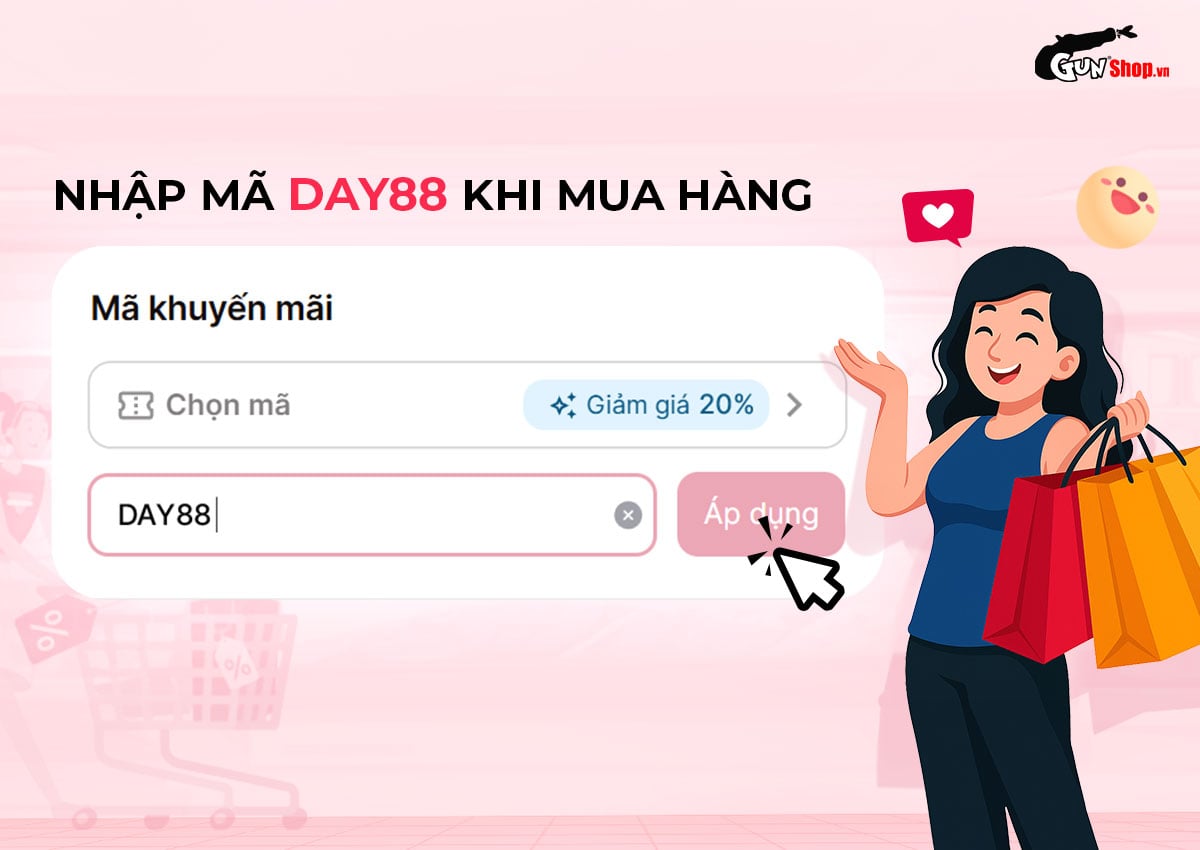The width and height of the screenshot is (1200, 850).
Task: Expand the Chọn mã chevron arrow
Action: (x=794, y=405)
